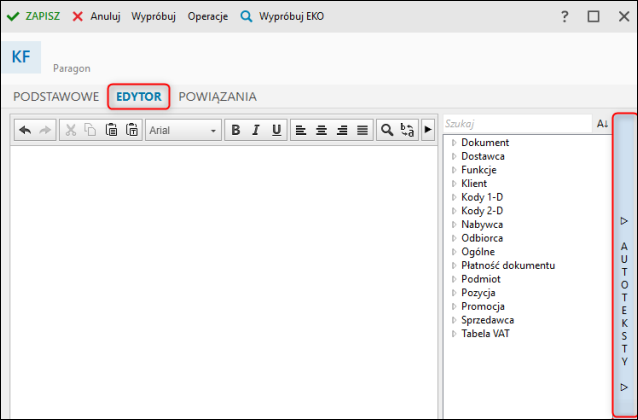This screenshot has width=638, height=420.
Task: Expand the Klient tree node
Action: coord(454,184)
